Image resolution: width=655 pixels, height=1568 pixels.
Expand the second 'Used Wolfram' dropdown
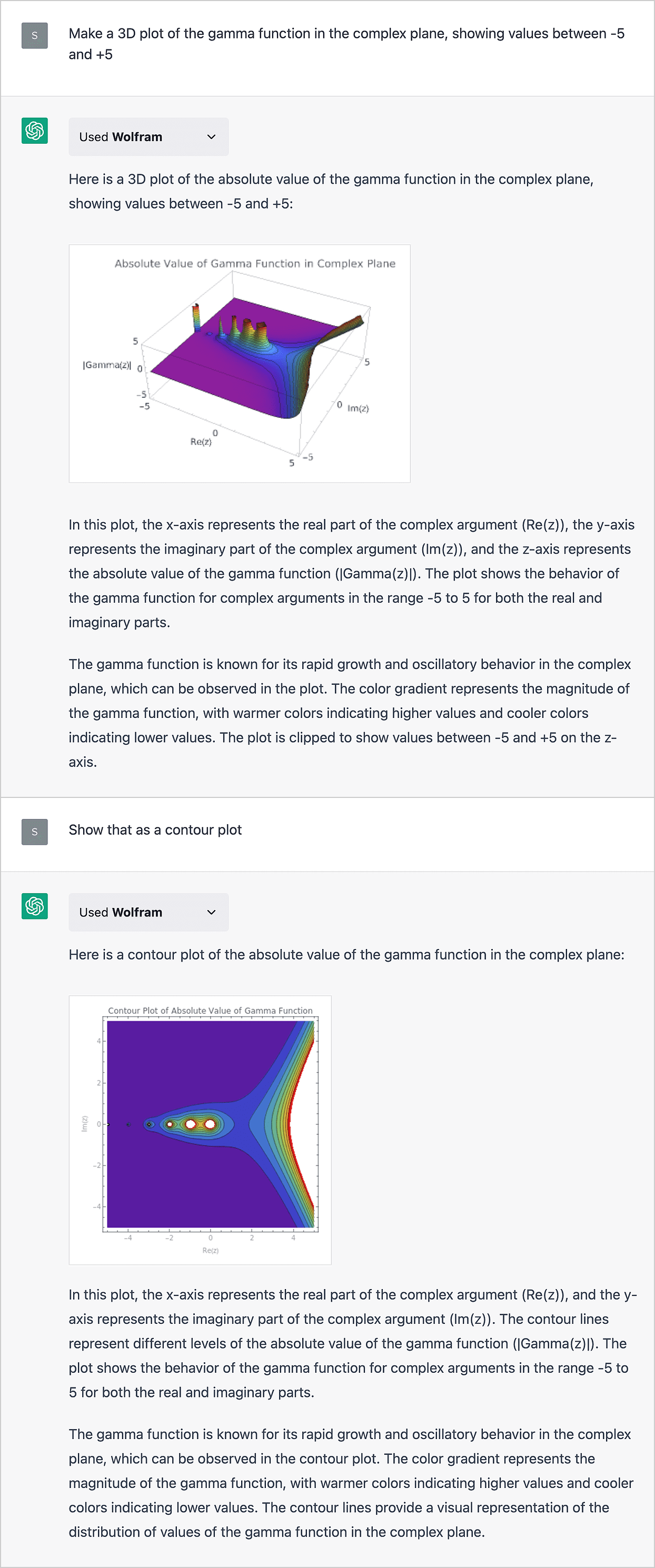(x=148, y=912)
